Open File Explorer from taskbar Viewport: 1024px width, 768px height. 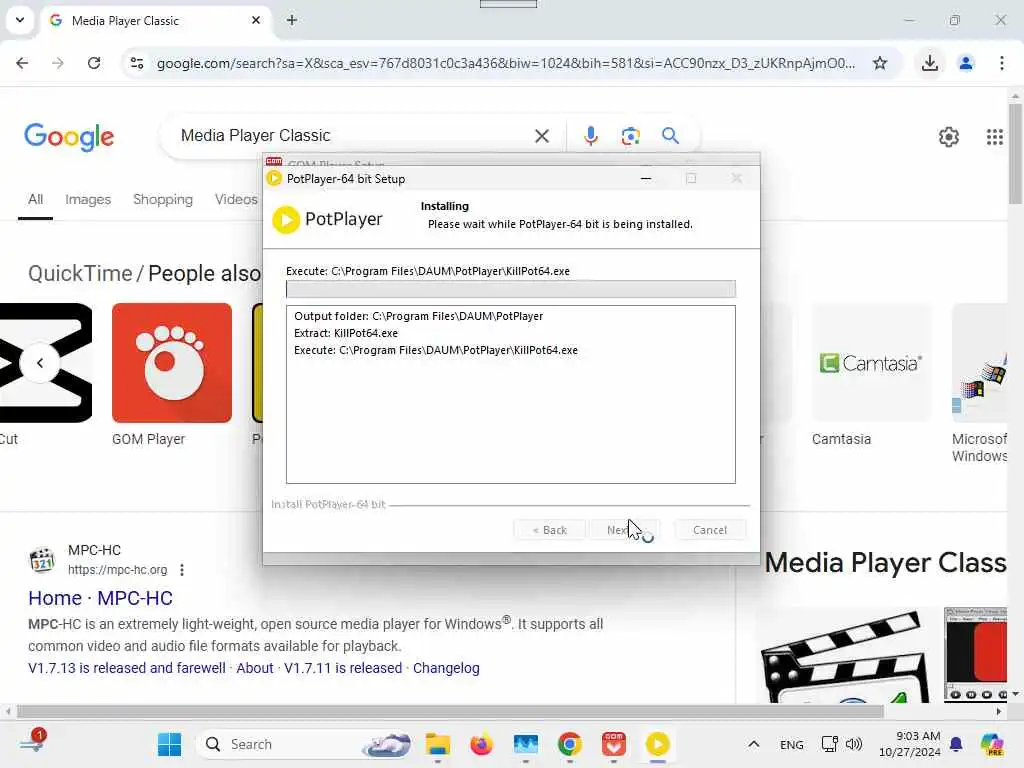(x=438, y=744)
